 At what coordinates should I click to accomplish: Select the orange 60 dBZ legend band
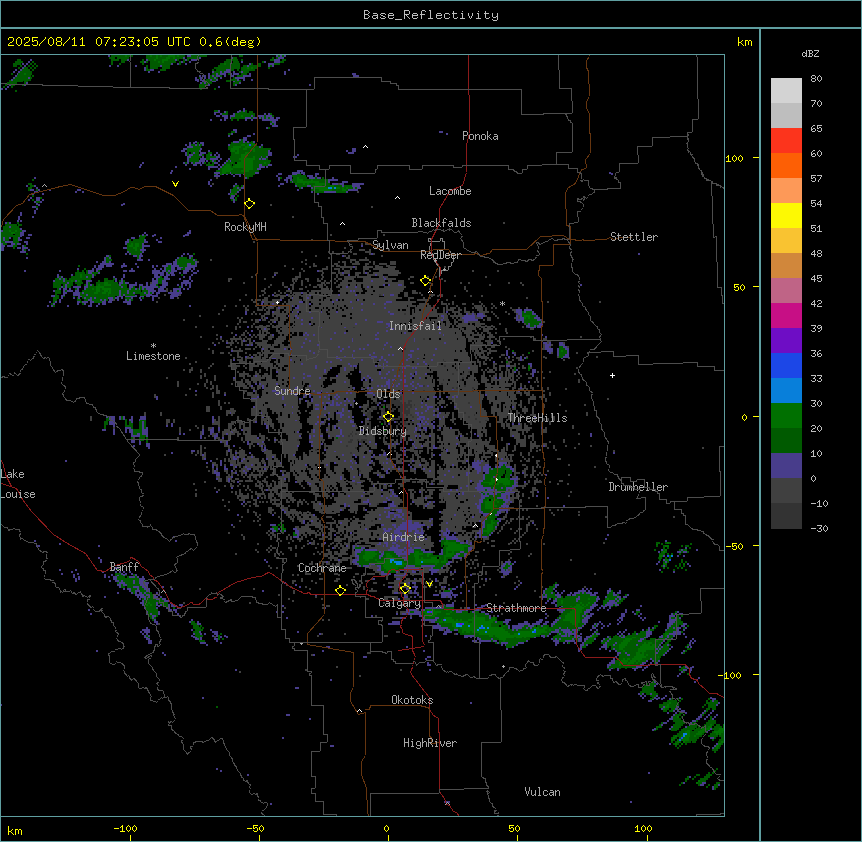click(x=786, y=165)
